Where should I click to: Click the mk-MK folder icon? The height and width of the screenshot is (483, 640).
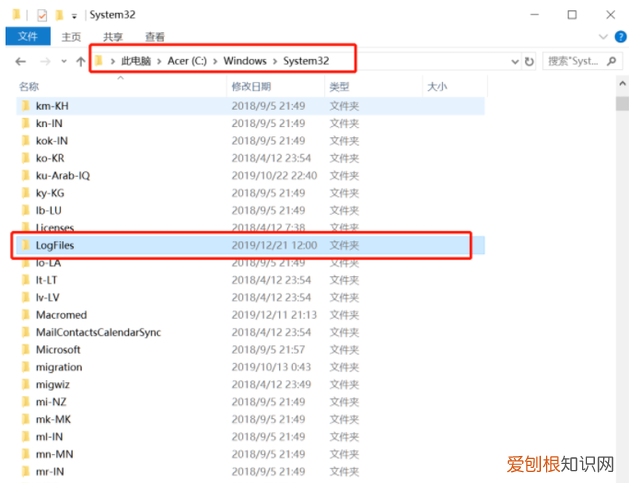tap(26, 419)
